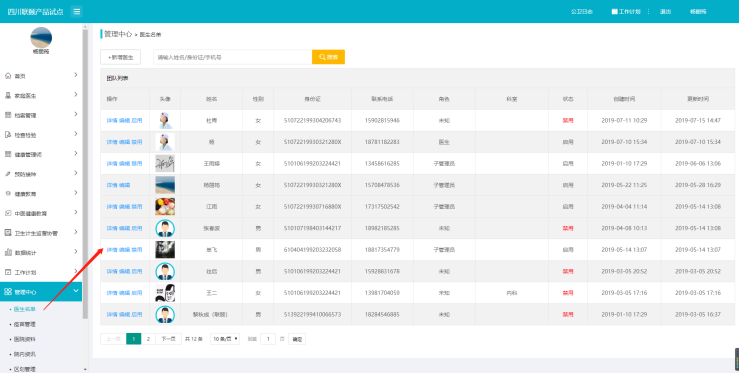Go to pagination page 2
Viewport: 740px width, 374px height.
coord(148,339)
